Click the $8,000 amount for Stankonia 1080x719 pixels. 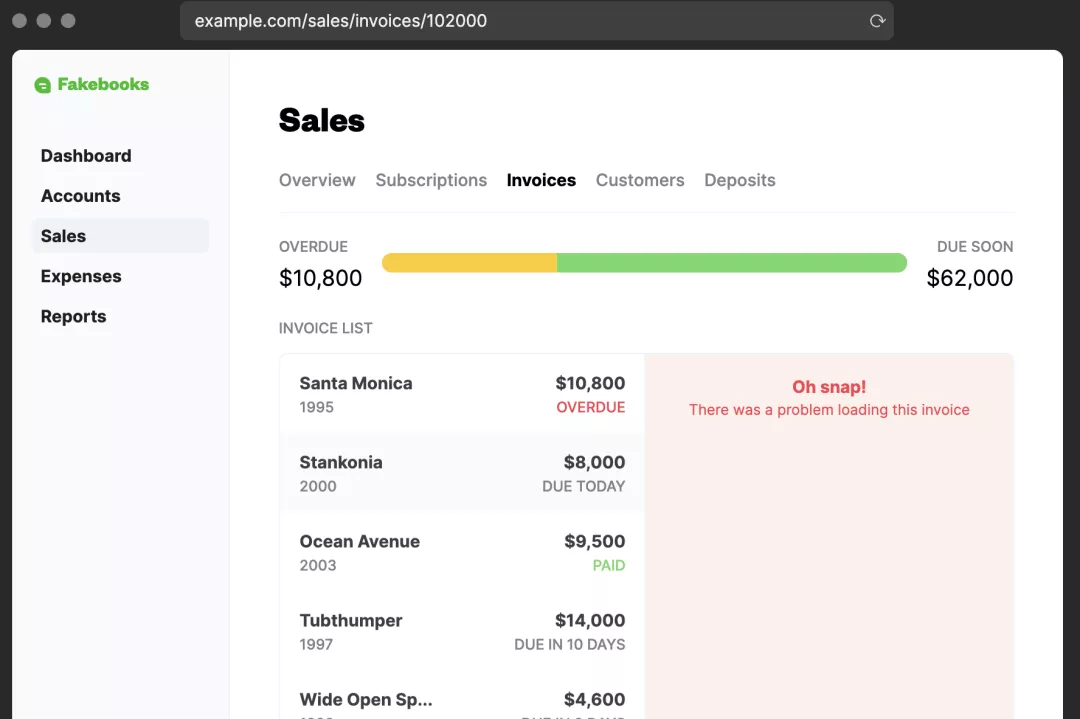tap(594, 462)
